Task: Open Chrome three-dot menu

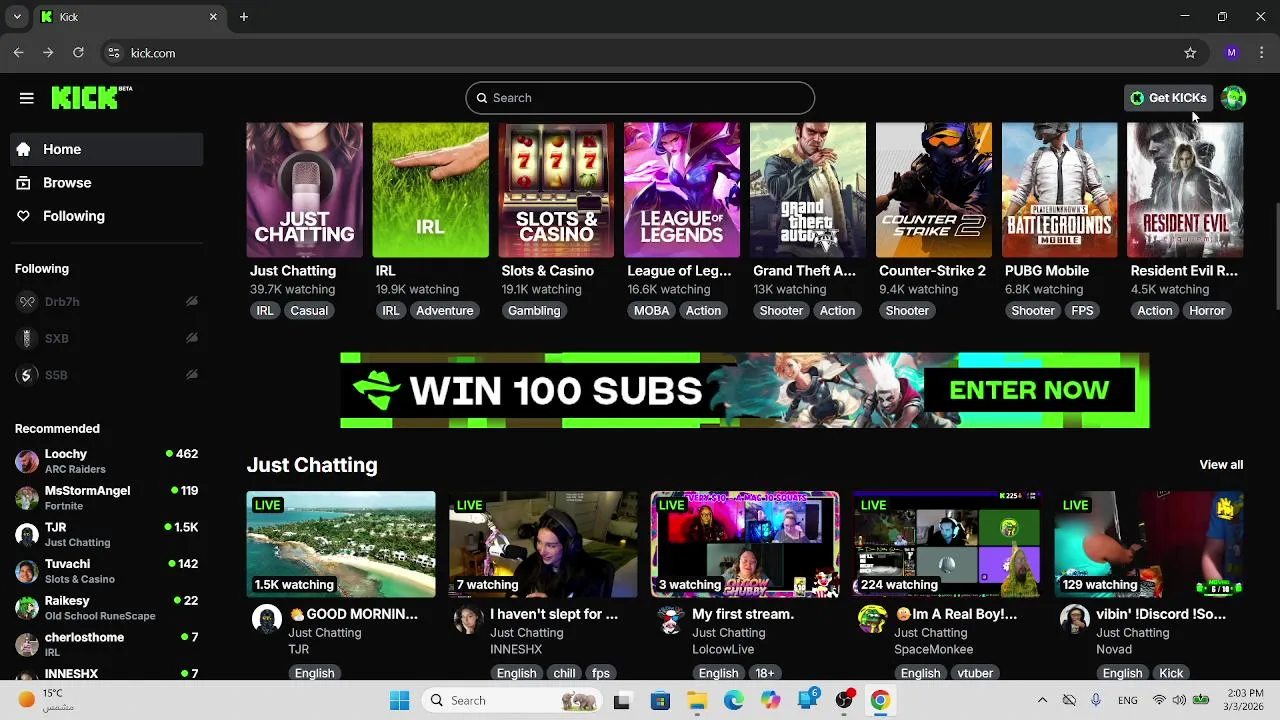Action: pos(1262,53)
